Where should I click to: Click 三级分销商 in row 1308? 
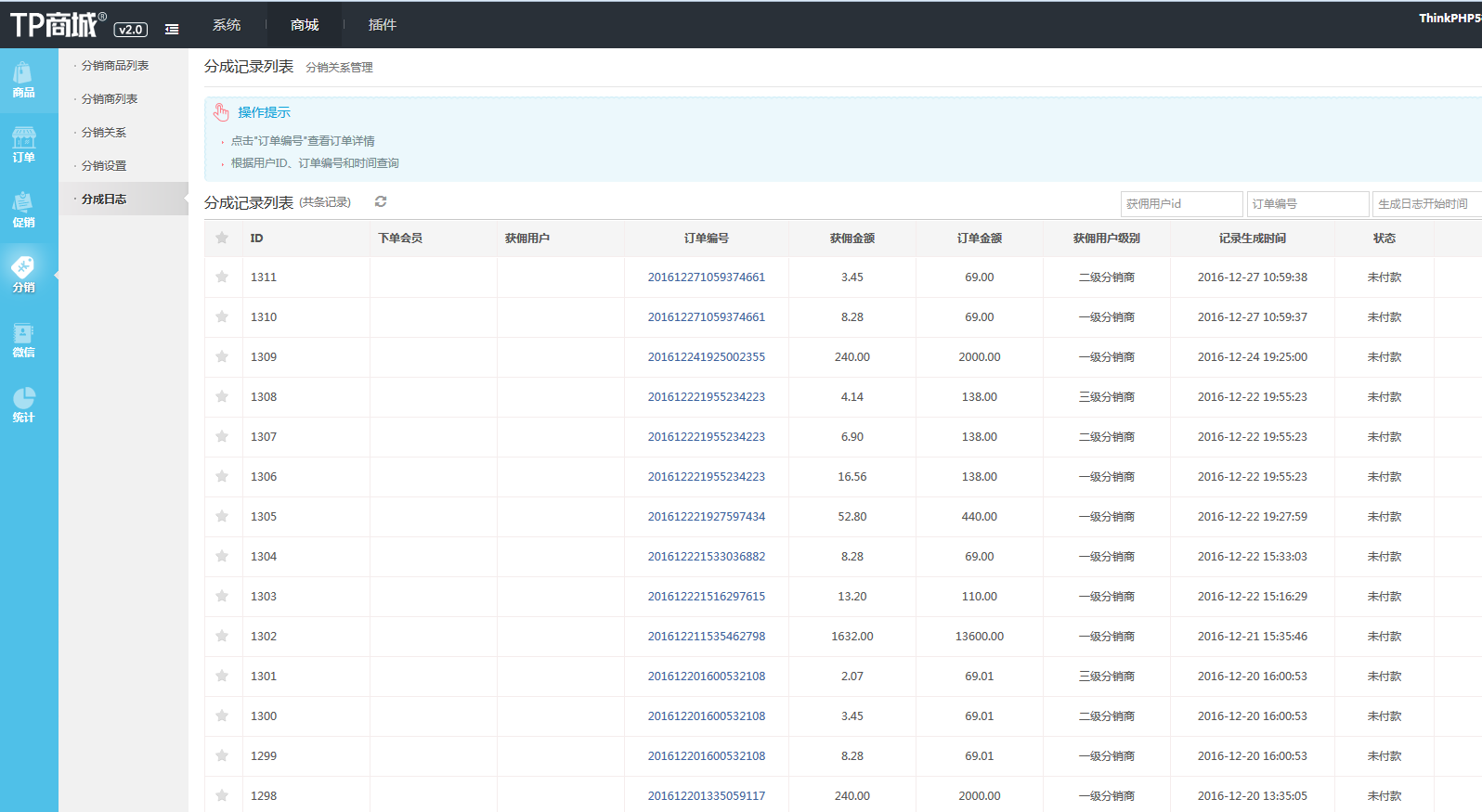(1107, 396)
